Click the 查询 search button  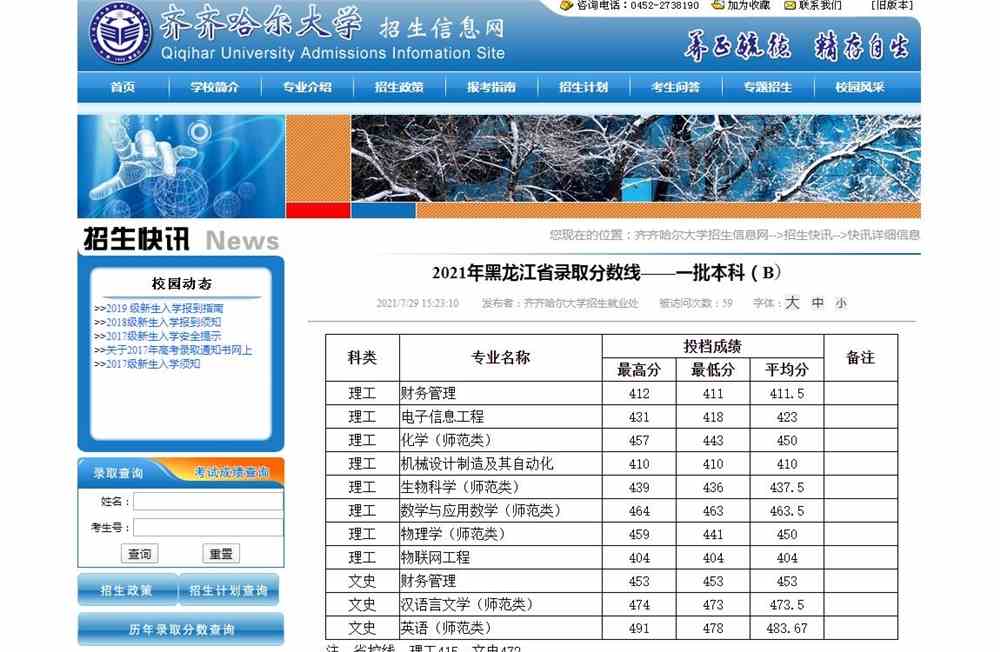coord(140,554)
